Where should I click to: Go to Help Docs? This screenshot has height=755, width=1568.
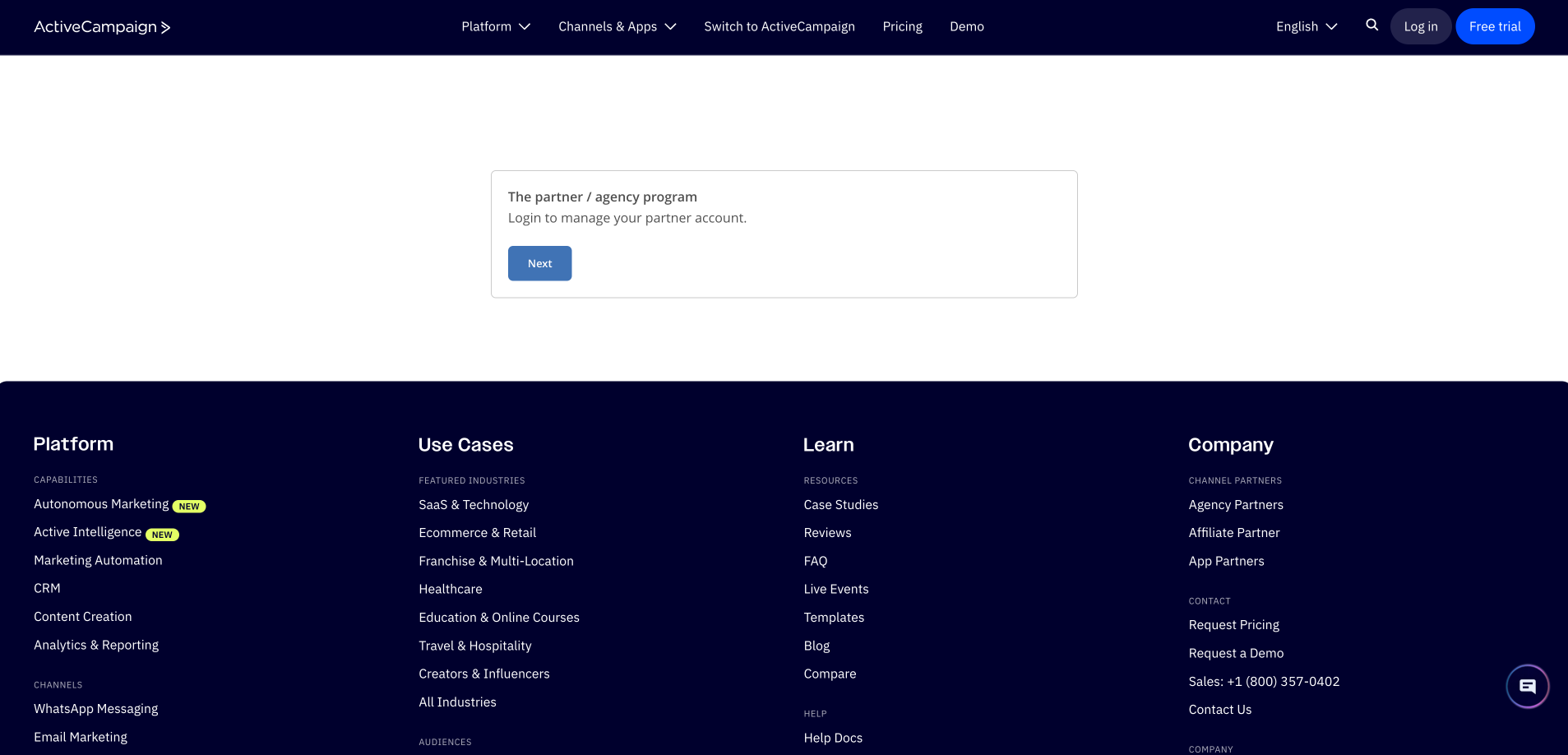[x=834, y=738]
